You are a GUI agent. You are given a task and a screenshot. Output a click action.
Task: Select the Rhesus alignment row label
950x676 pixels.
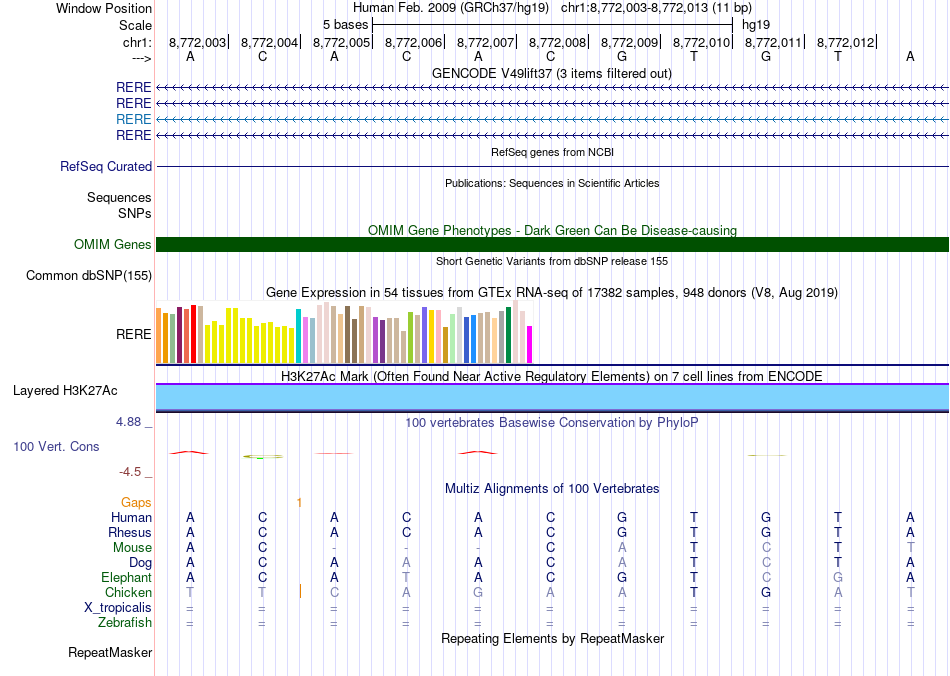130,532
